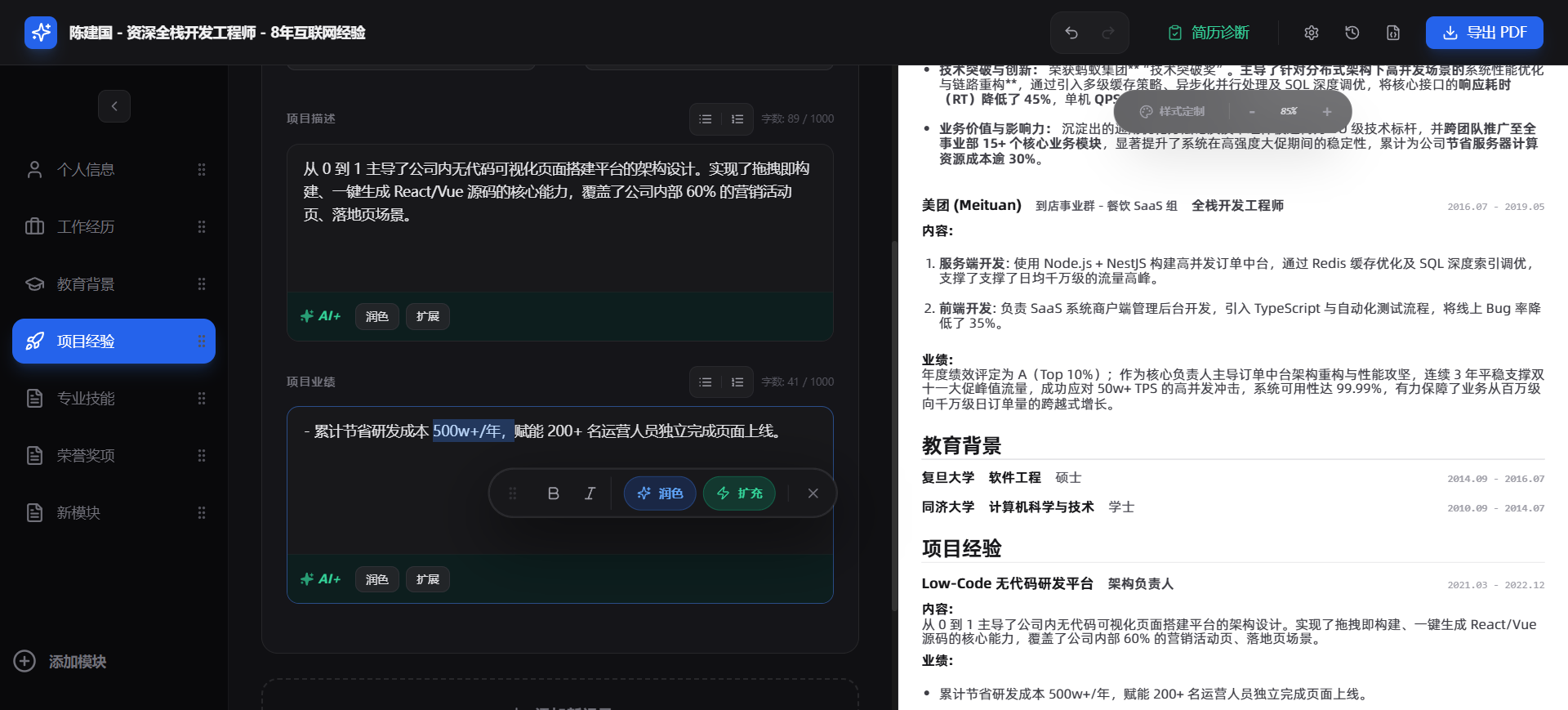Click 教育背景 heading in preview
The image size is (1568, 710).
(x=961, y=445)
